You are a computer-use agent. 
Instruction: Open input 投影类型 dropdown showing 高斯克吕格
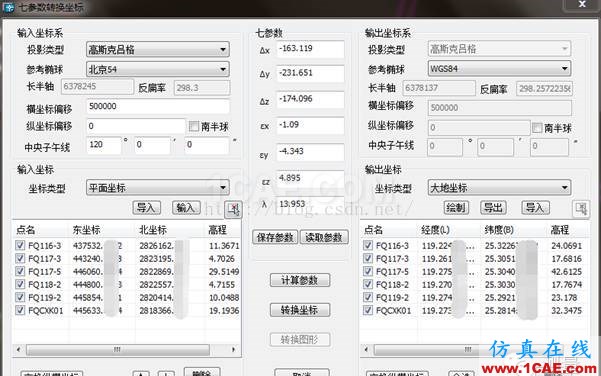158,49
